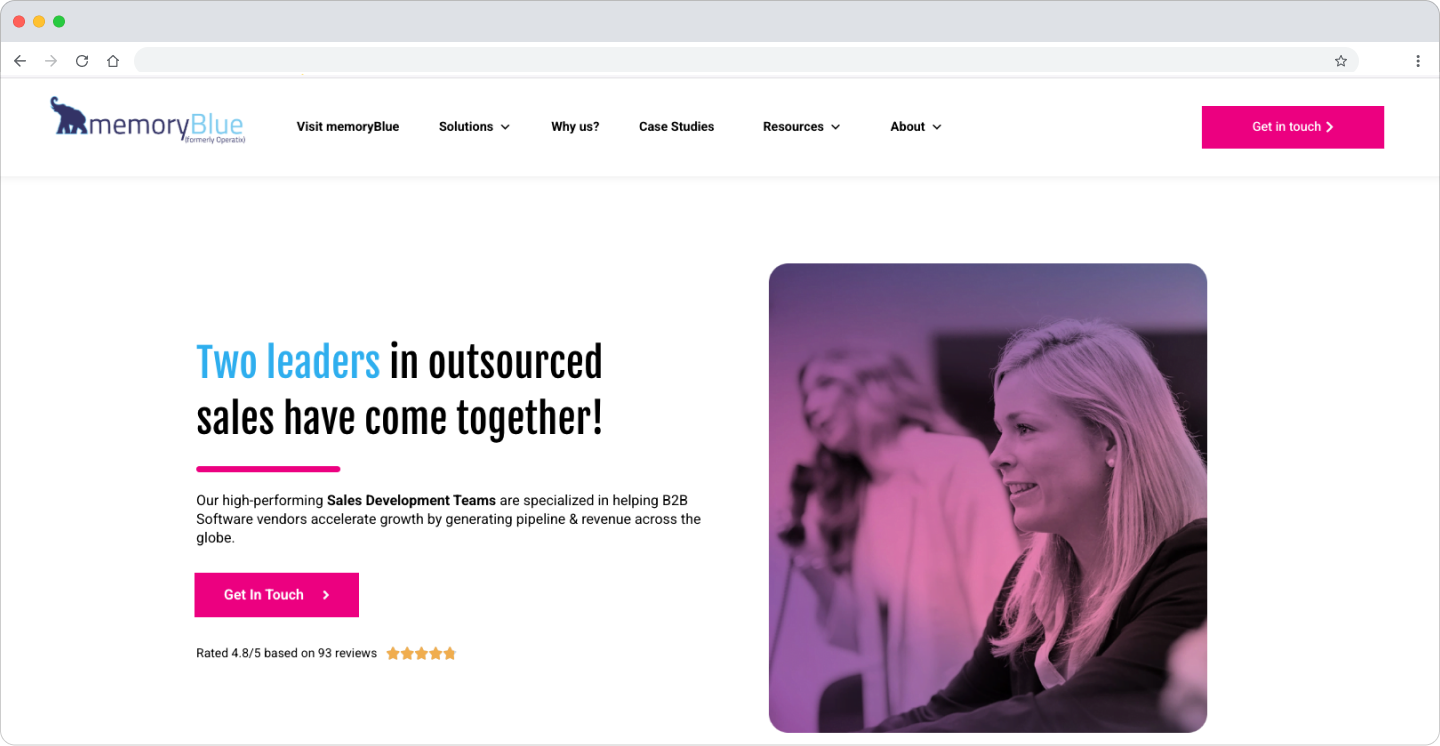Viewport: 1440px width, 746px height.
Task: Click the pink header Get in touch button
Action: click(1293, 127)
